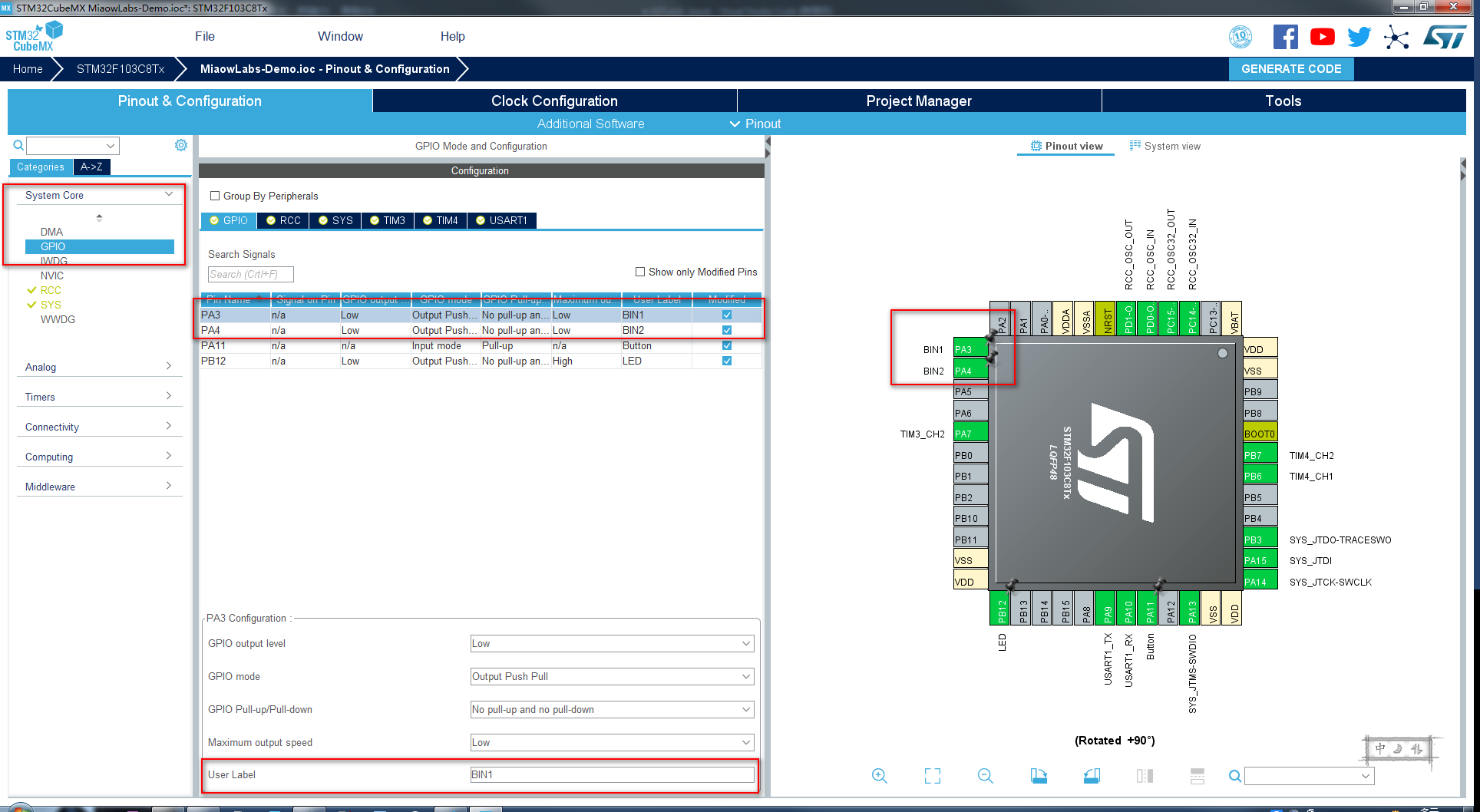Click the PA7 pin labeled TIM3_CH2

coord(970,434)
